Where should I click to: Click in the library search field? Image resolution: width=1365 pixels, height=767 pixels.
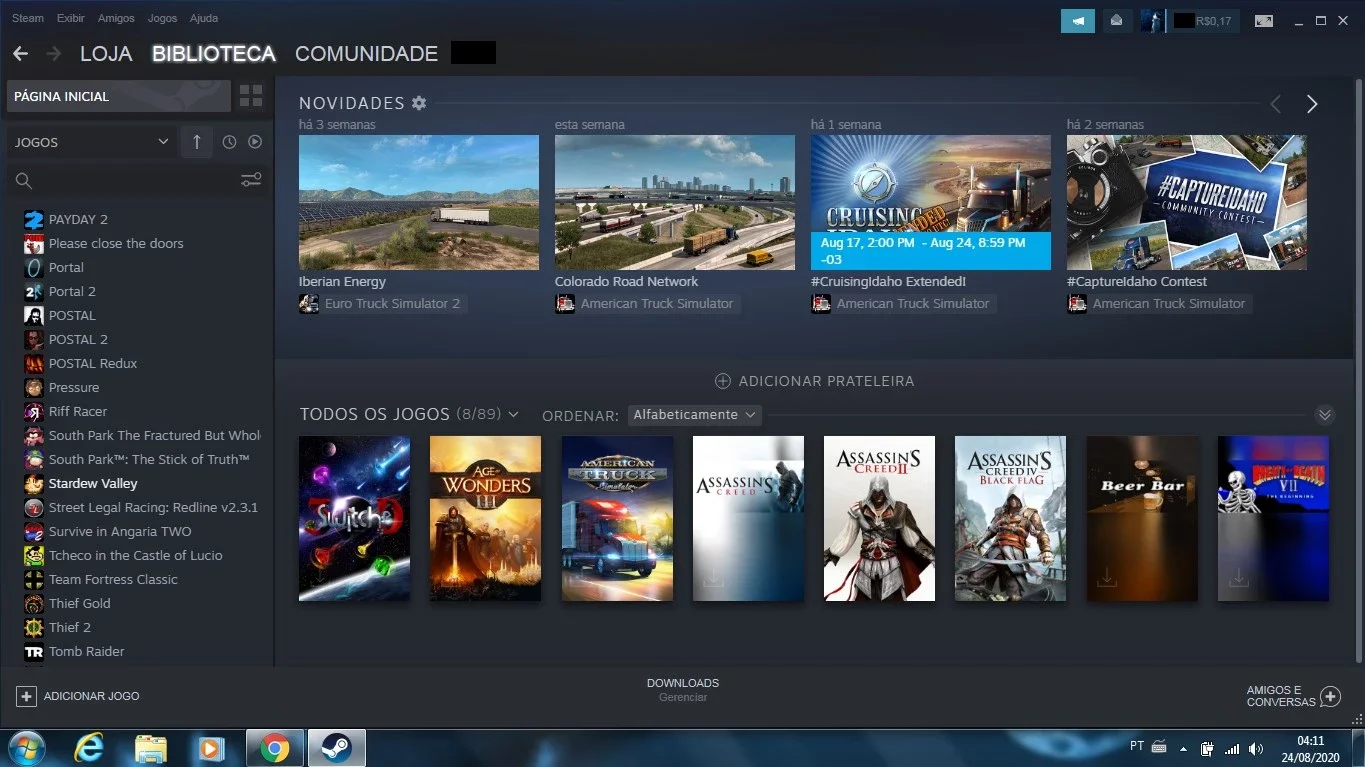[137, 181]
